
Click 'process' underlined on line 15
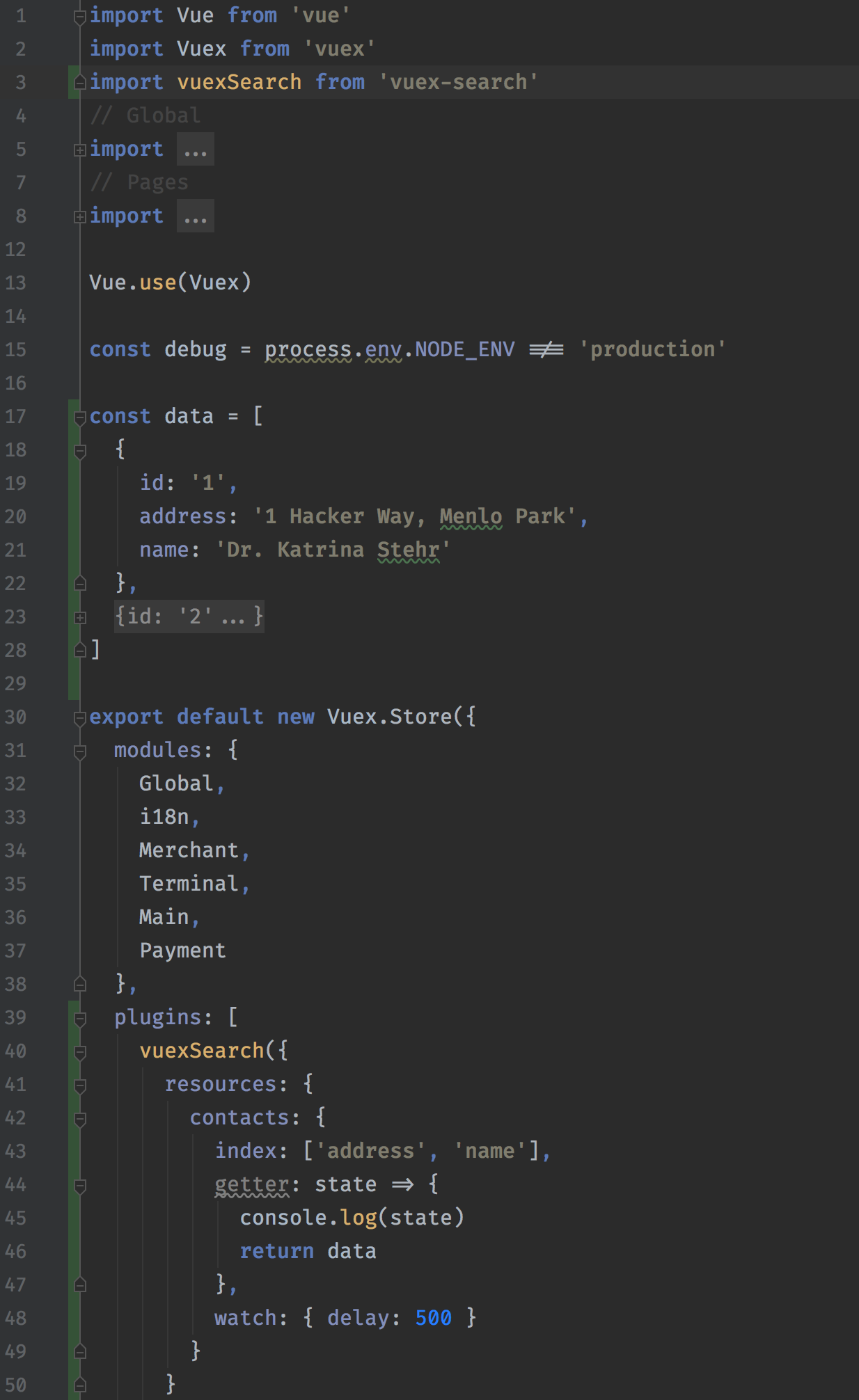click(308, 349)
